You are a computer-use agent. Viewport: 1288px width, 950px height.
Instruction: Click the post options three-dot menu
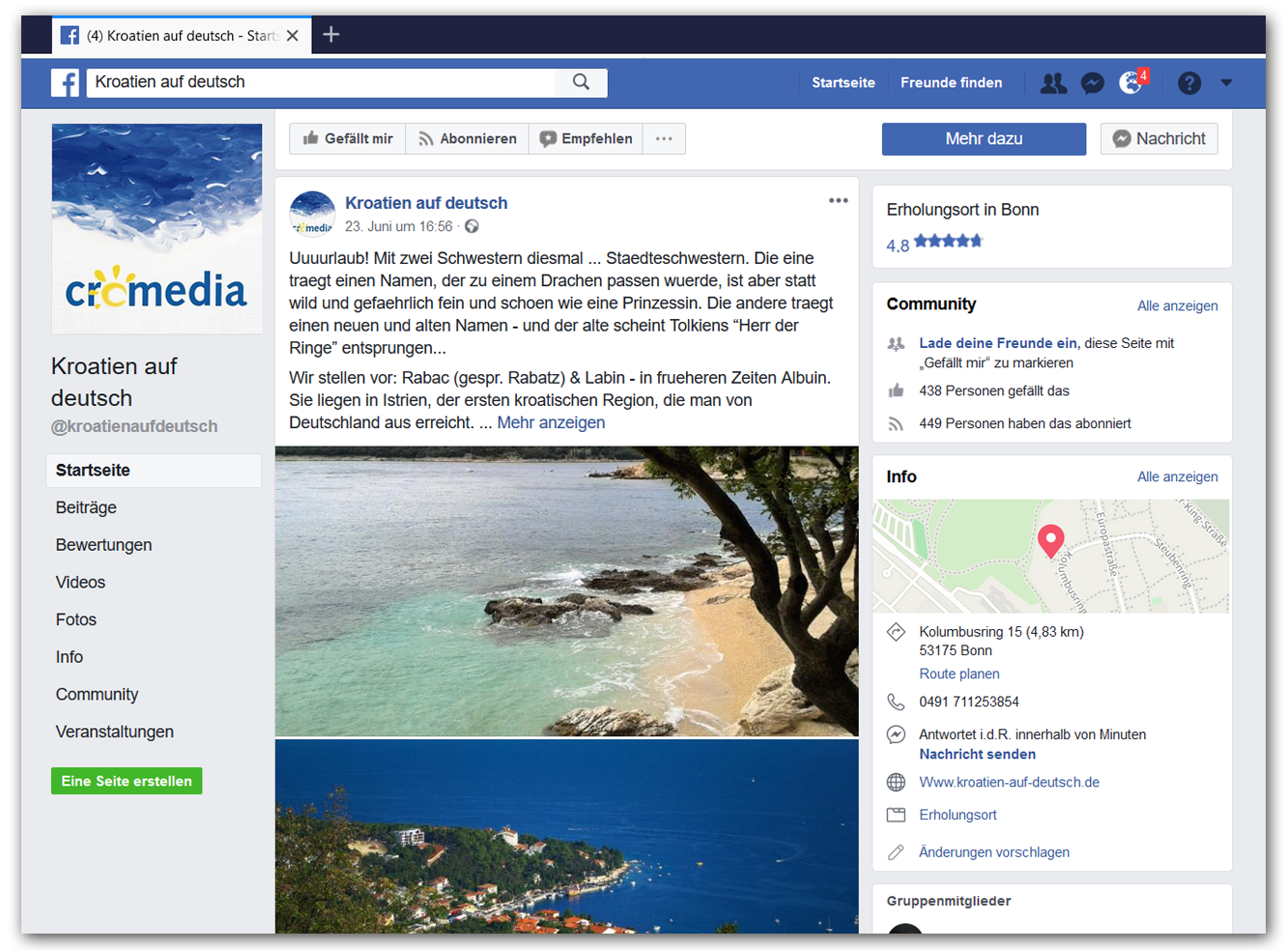(x=838, y=201)
